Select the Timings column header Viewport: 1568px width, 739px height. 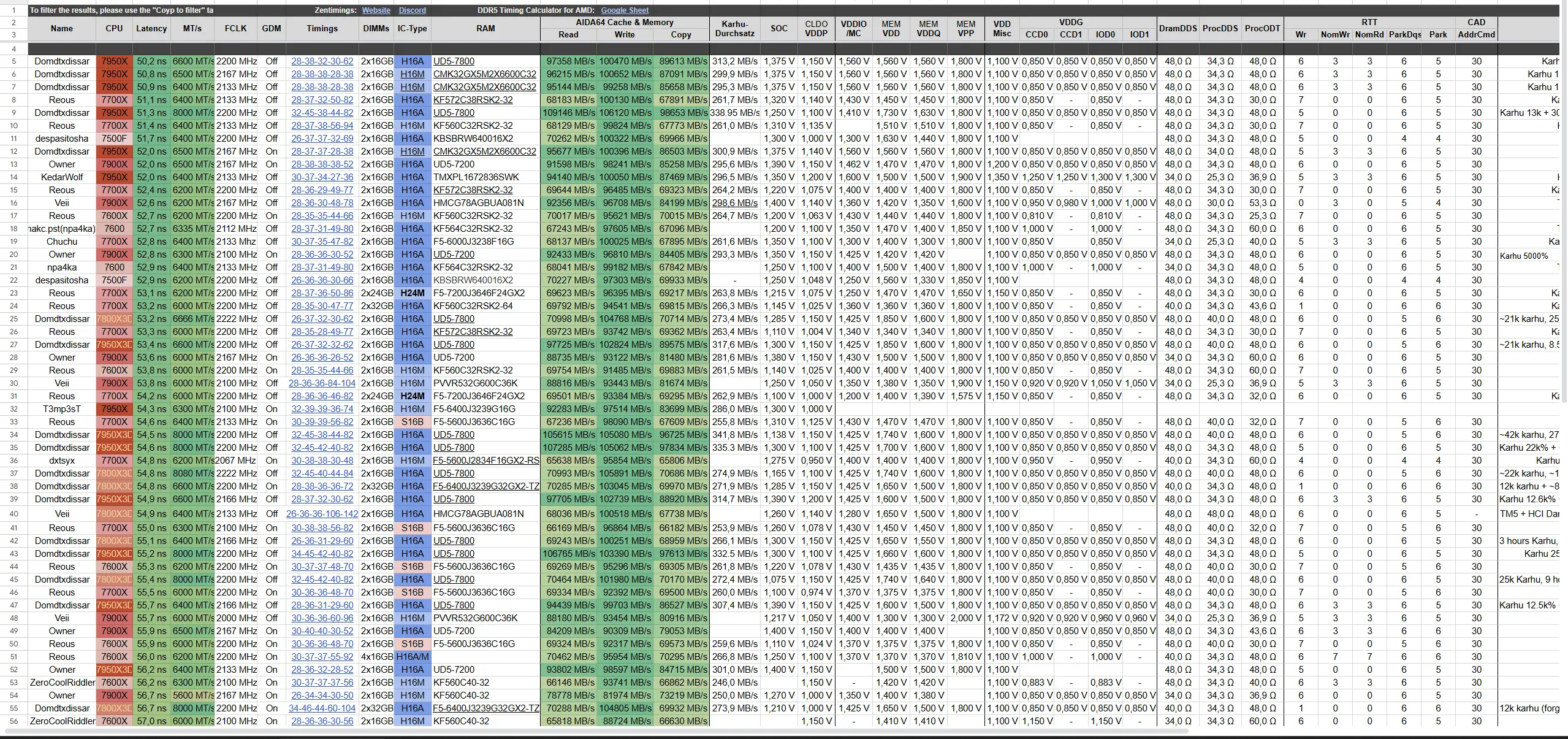pos(322,28)
